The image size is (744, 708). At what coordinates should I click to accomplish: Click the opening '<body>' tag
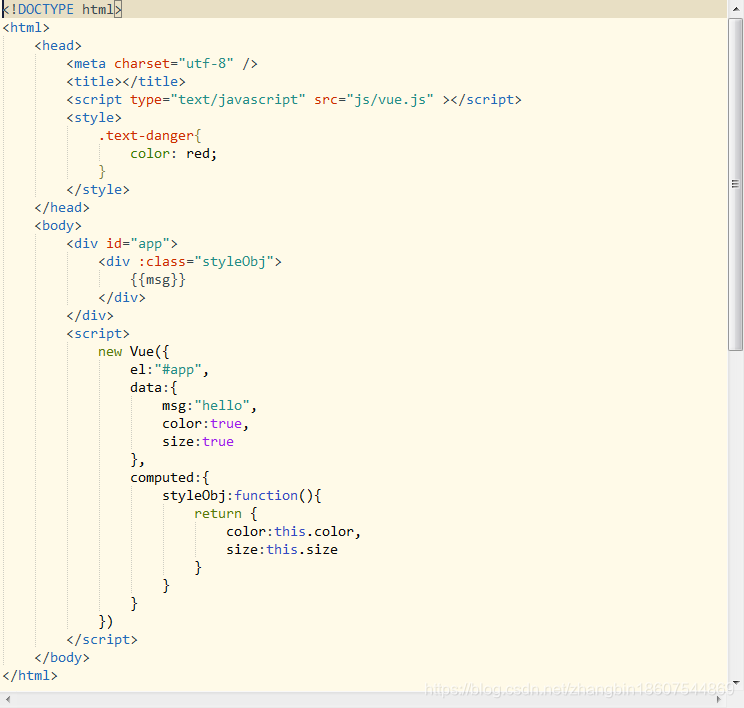click(58, 226)
